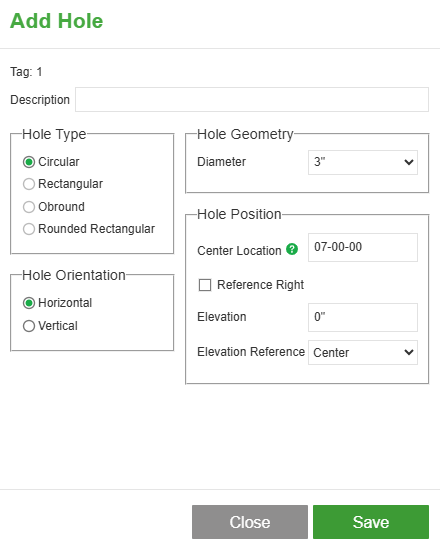440x551 pixels.
Task: Click into the Center Location field
Action: (363, 247)
